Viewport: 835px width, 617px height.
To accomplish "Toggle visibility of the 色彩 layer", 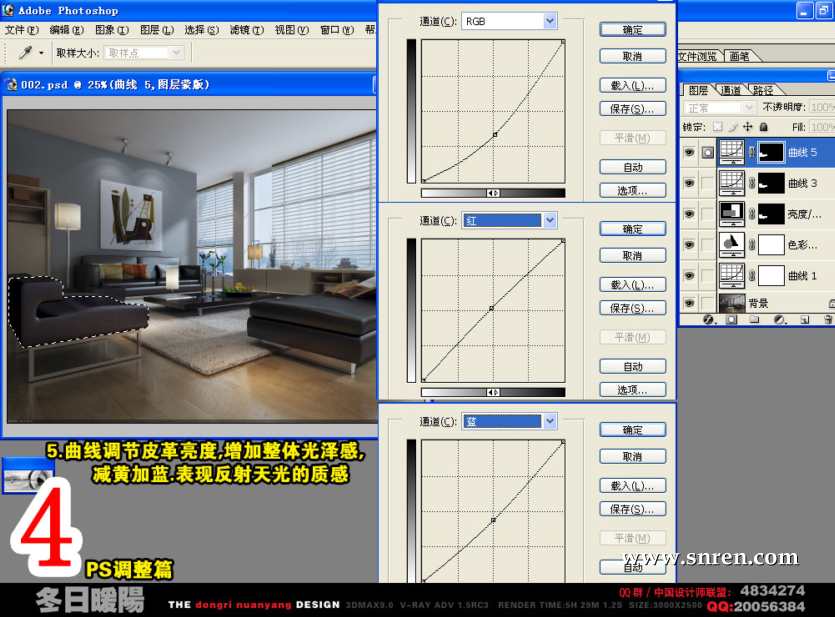I will 690,245.
